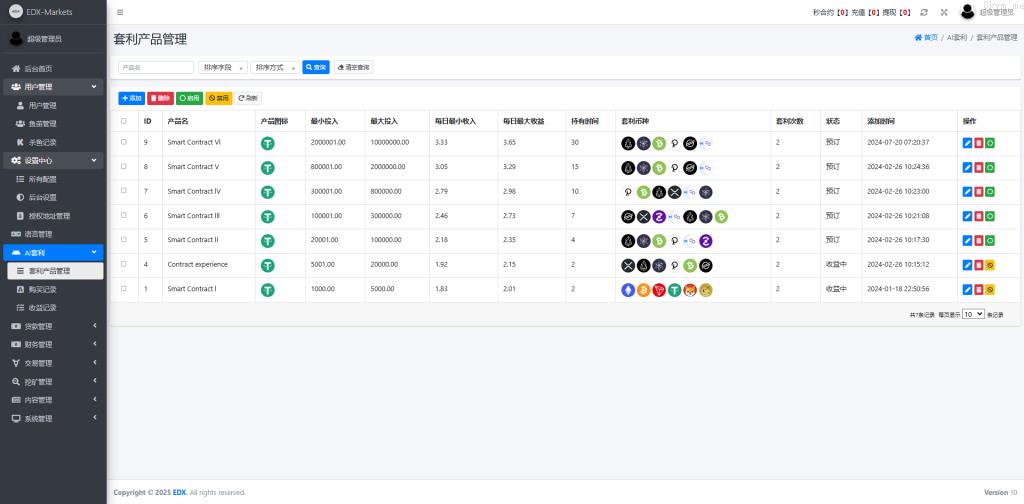The height and width of the screenshot is (504, 1024).
Task: Select 后台首页 in the sidebar menu
Action: pos(38,69)
